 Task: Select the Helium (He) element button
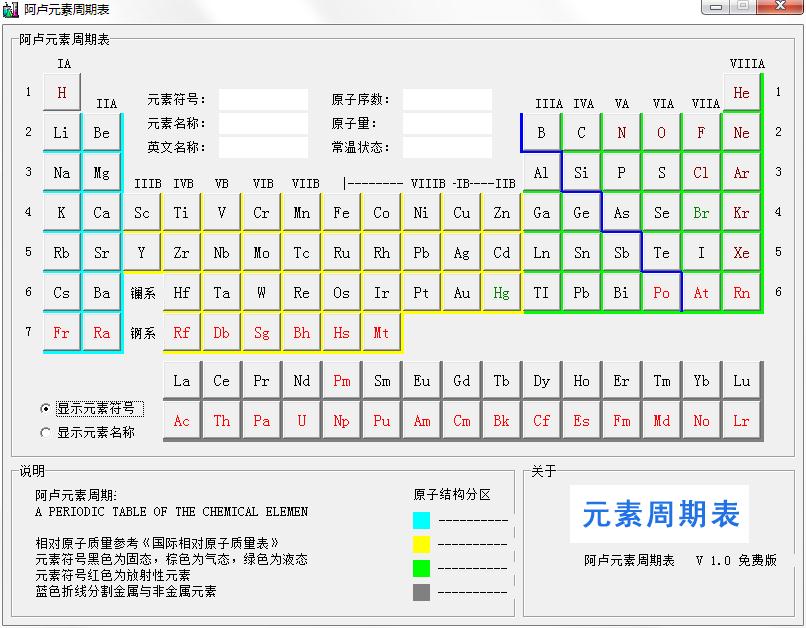(x=741, y=93)
